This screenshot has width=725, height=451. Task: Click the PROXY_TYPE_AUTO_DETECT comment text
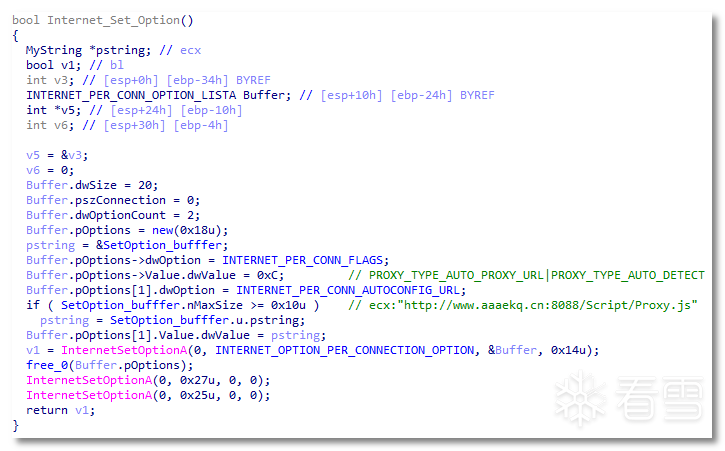pos(628,275)
